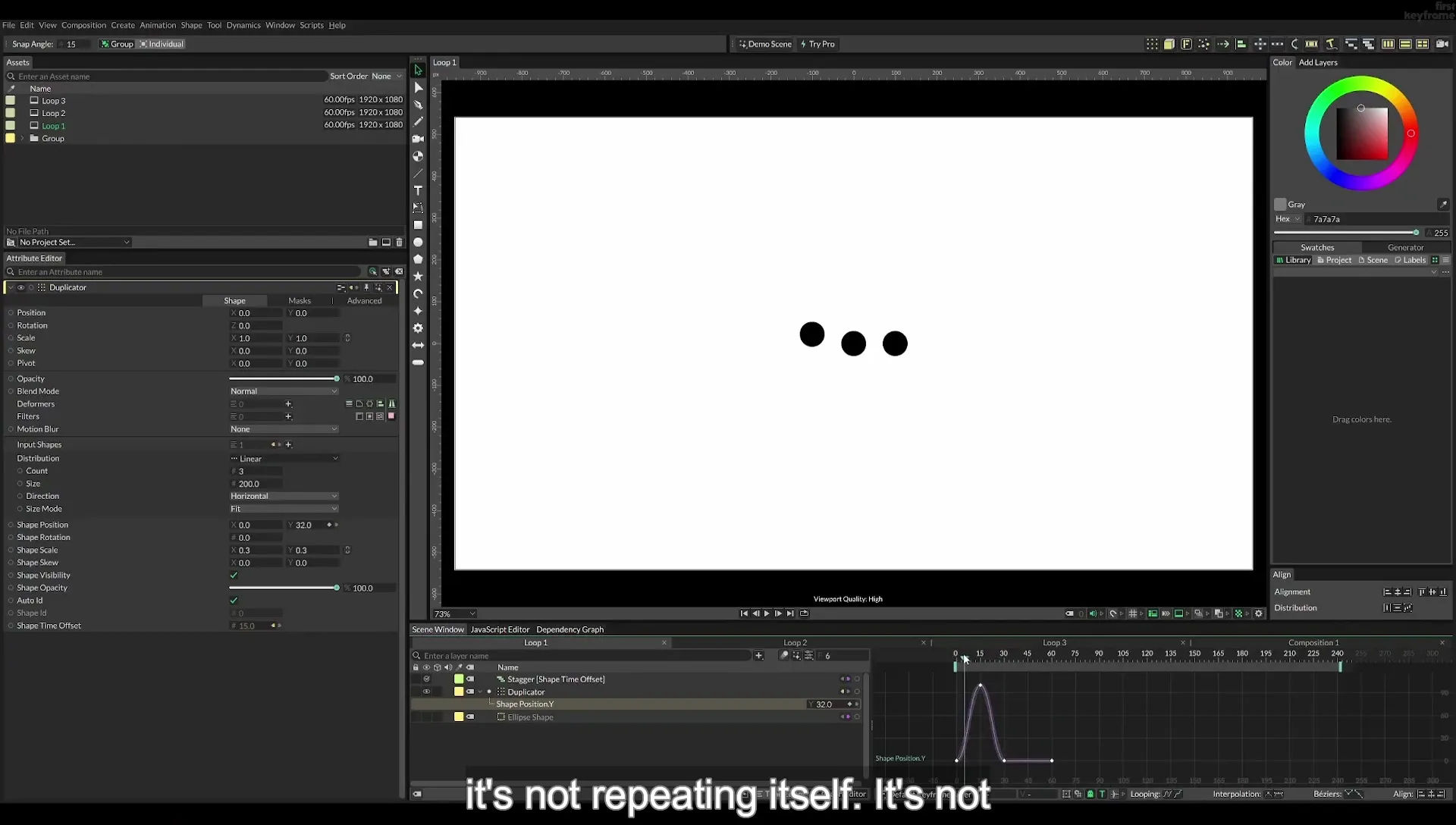This screenshot has height=825, width=1456.
Task: Click the add layer plus button
Action: coord(758,656)
